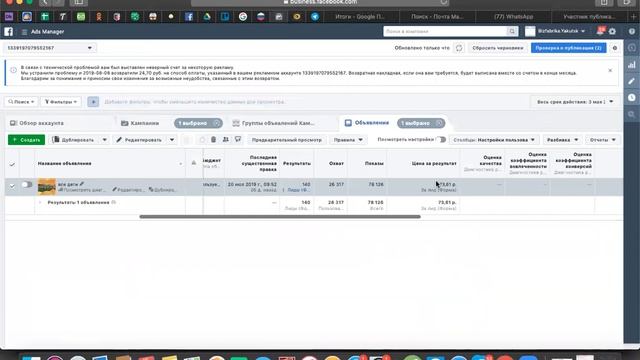The height and width of the screenshot is (360, 640).
Task: Click the 'Сбросить черновики' button
Action: [498, 48]
